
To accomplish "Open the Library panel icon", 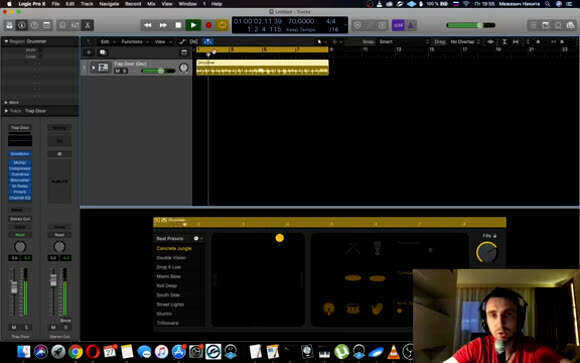I will 9,25.
